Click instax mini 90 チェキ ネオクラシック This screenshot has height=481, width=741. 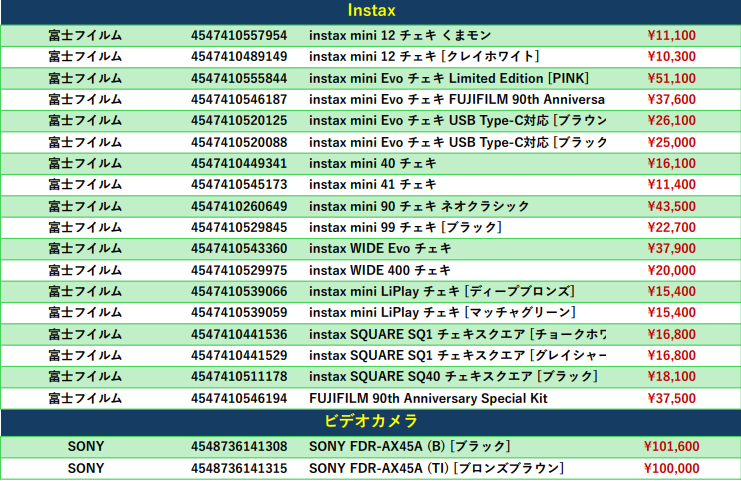pyautogui.click(x=419, y=206)
